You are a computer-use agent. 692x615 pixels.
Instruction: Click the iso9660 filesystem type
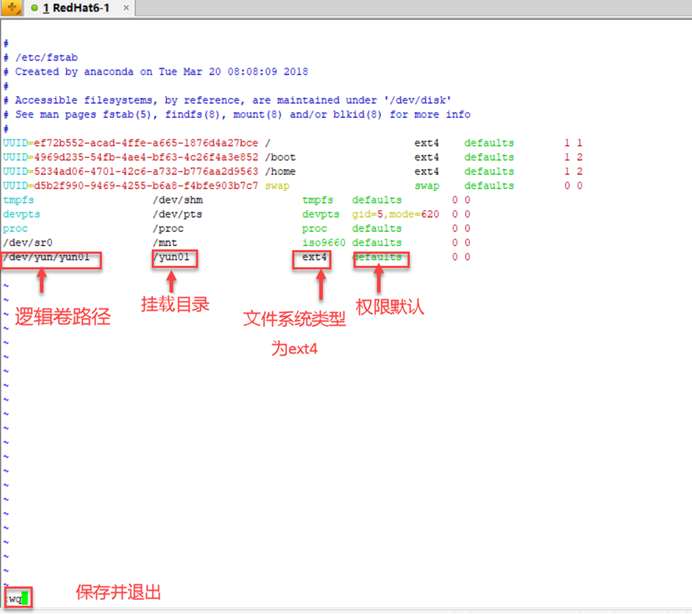[324, 243]
